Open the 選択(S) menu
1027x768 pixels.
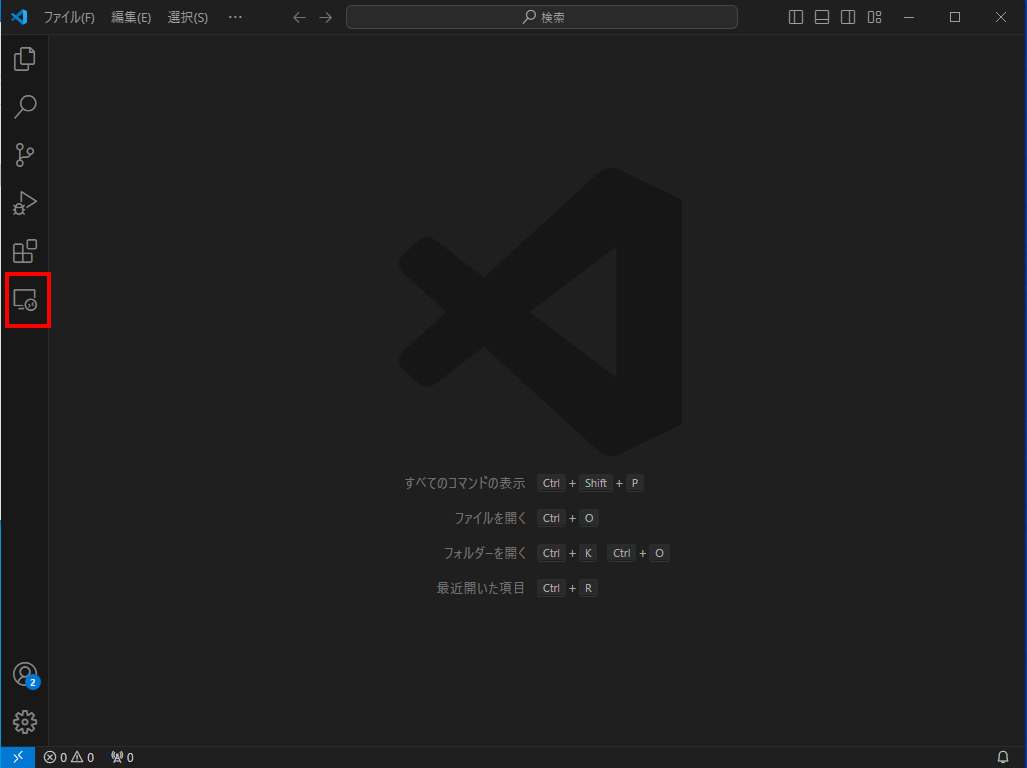click(x=188, y=17)
